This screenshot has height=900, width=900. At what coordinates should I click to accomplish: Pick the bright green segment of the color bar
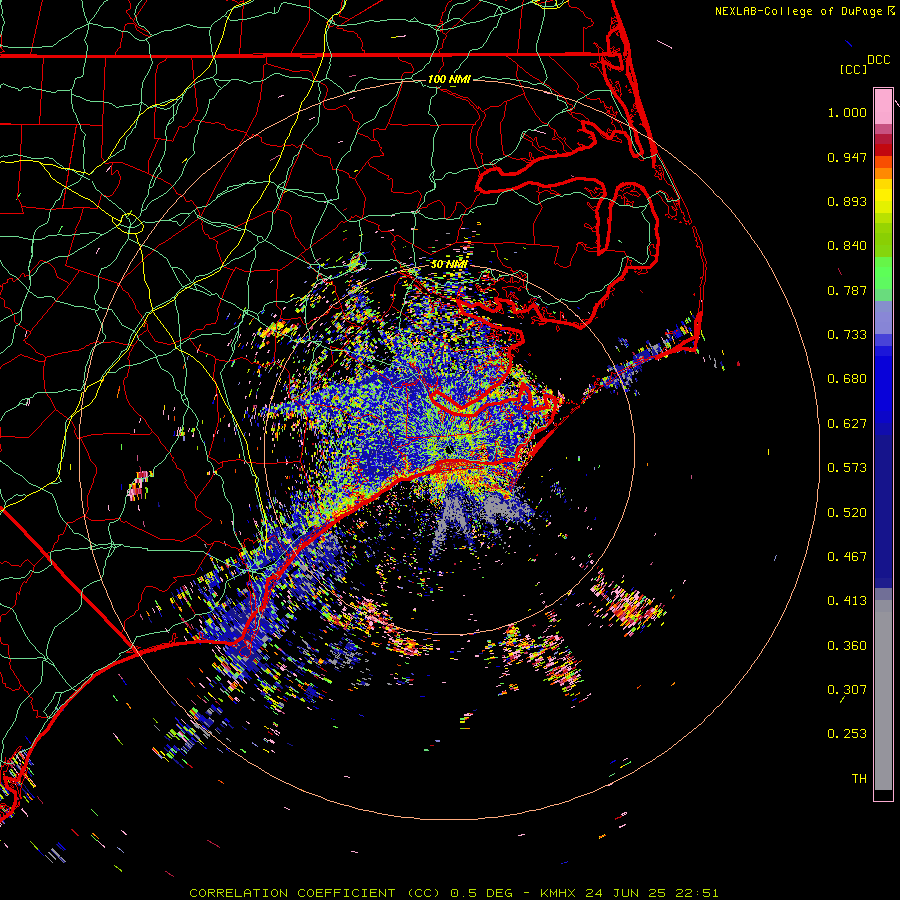(883, 273)
